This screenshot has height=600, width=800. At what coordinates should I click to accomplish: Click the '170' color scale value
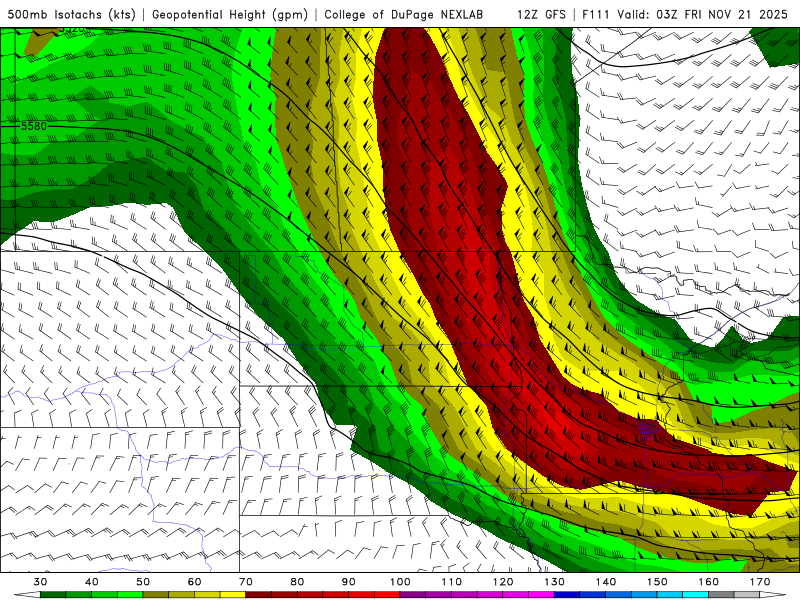pyautogui.click(x=760, y=582)
